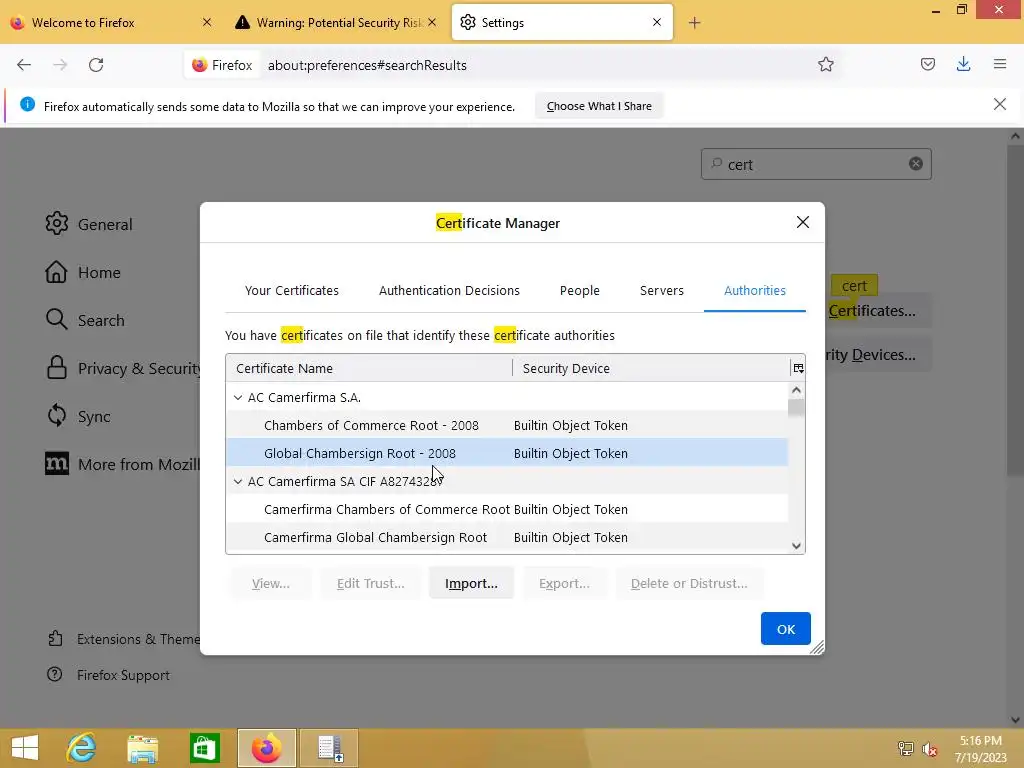Click the taskbar clock showing 5:16 PM
The height and width of the screenshot is (768, 1024).
pyautogui.click(x=980, y=749)
